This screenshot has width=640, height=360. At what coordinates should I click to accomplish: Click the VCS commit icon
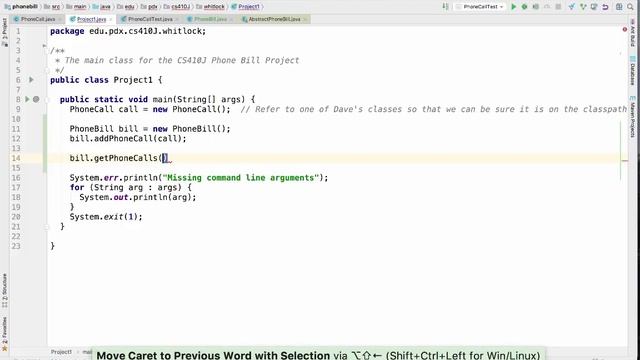pyautogui.click(x=583, y=7)
